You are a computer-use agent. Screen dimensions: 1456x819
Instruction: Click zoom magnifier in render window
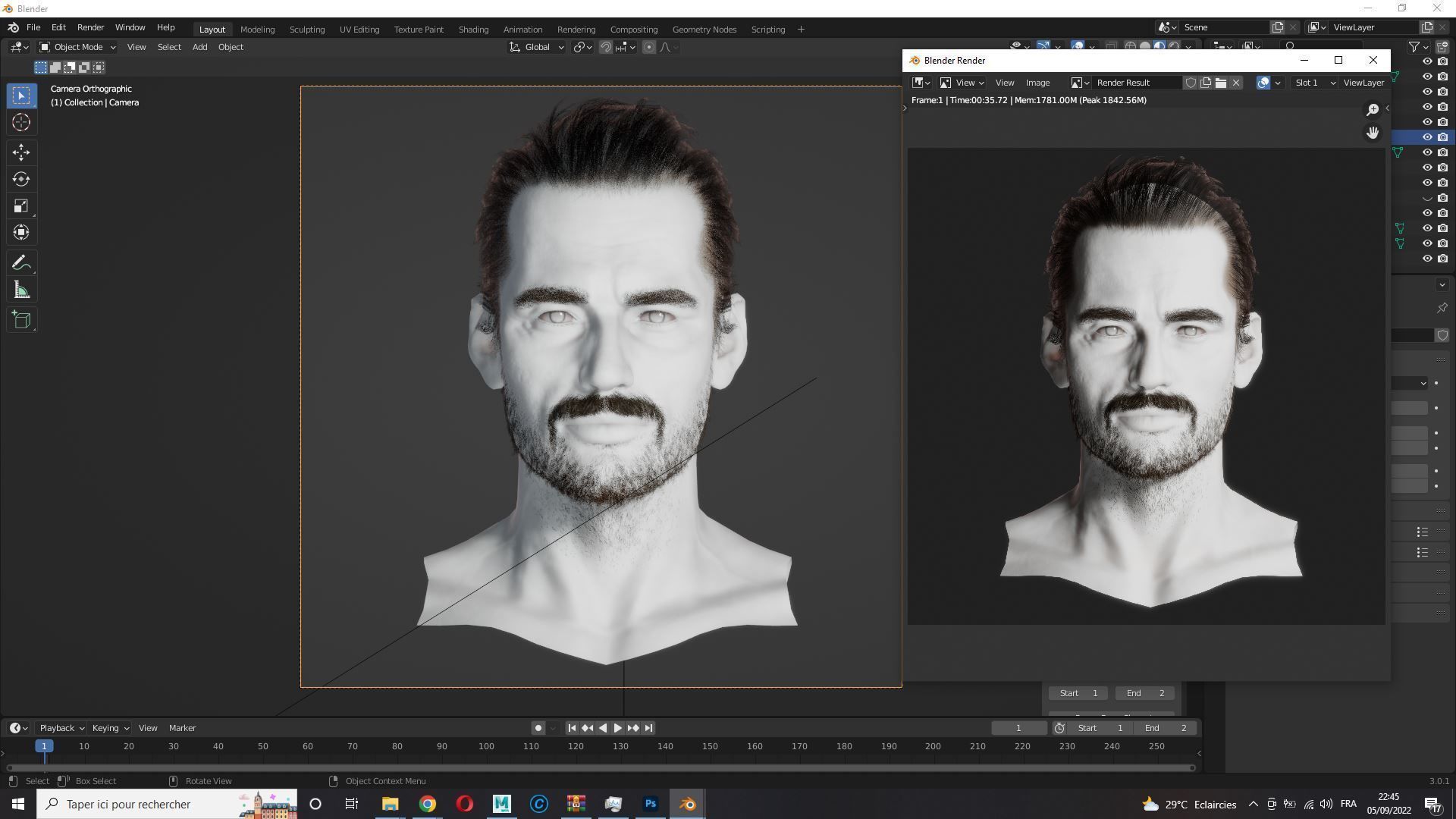point(1372,110)
